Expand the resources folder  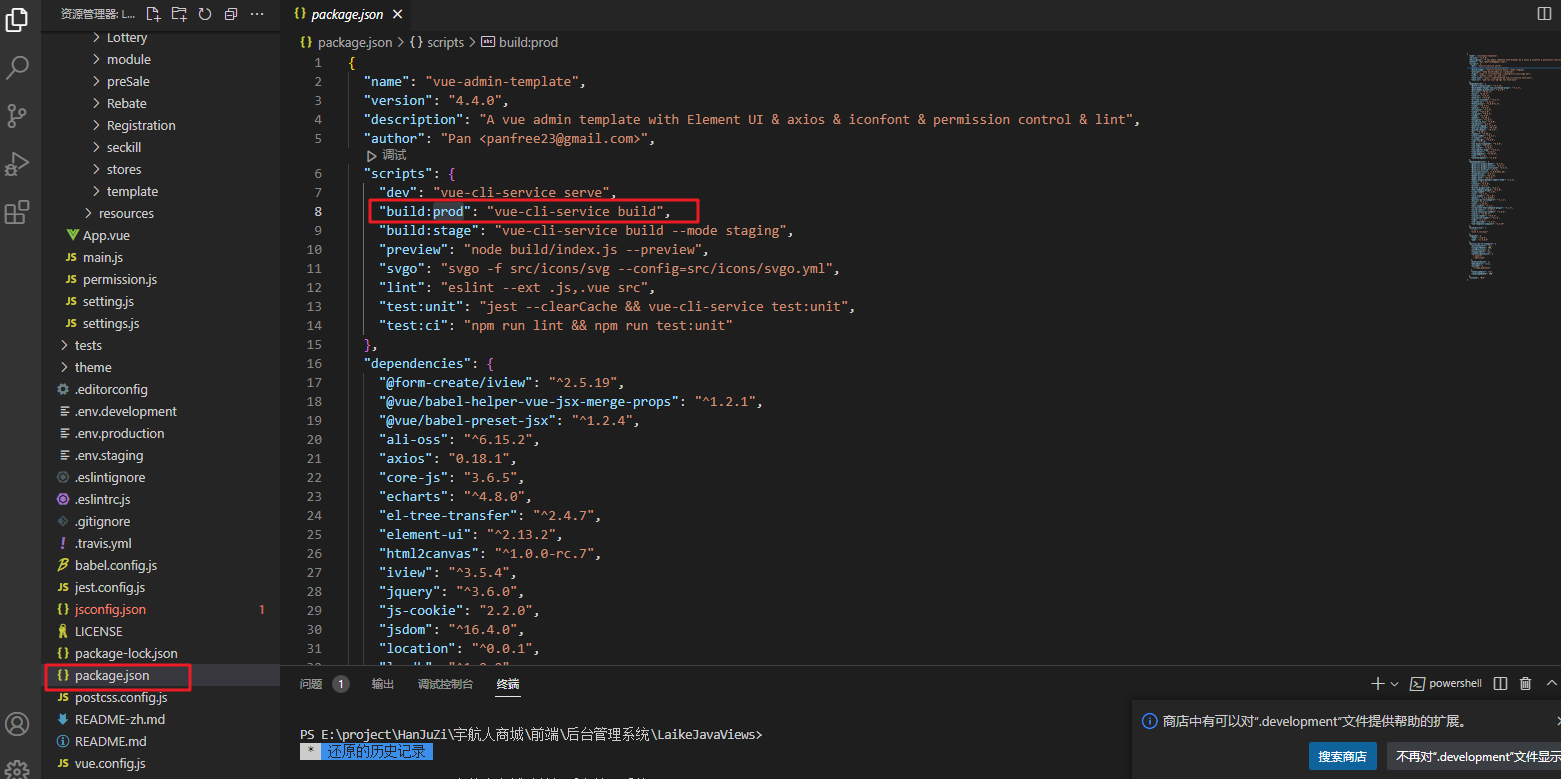click(x=126, y=213)
